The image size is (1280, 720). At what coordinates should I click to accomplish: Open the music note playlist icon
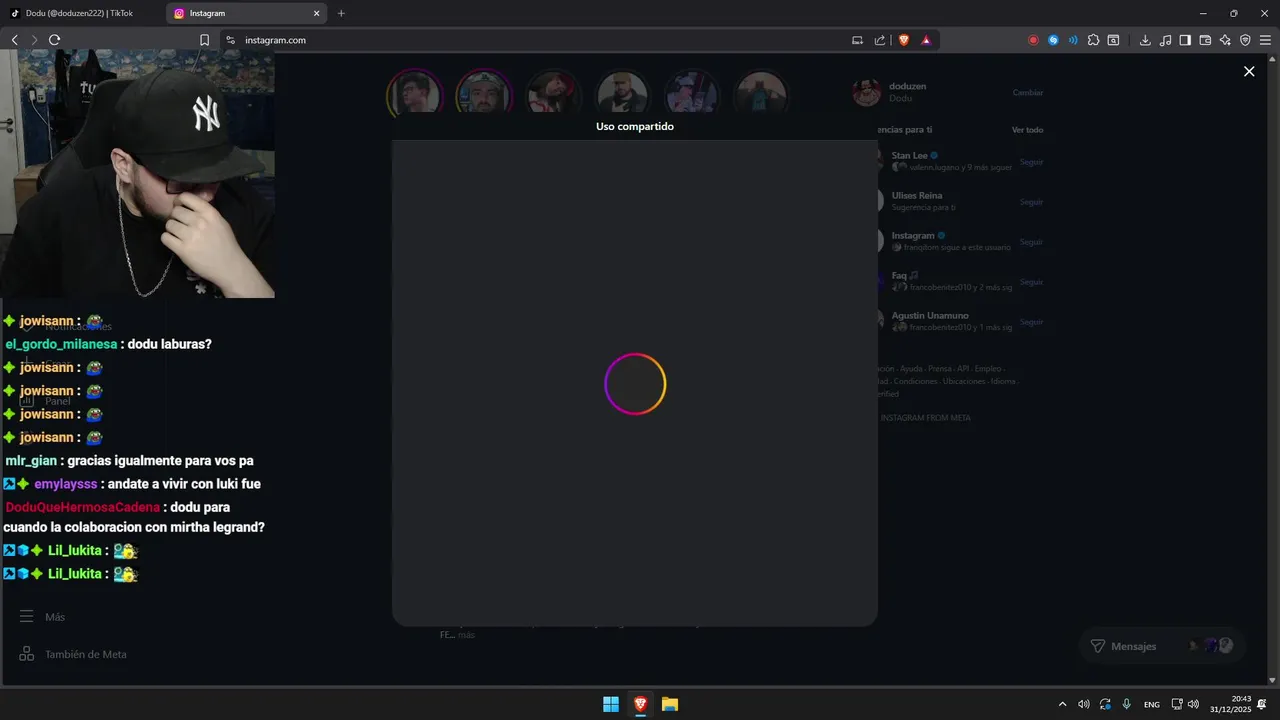[x=1165, y=40]
